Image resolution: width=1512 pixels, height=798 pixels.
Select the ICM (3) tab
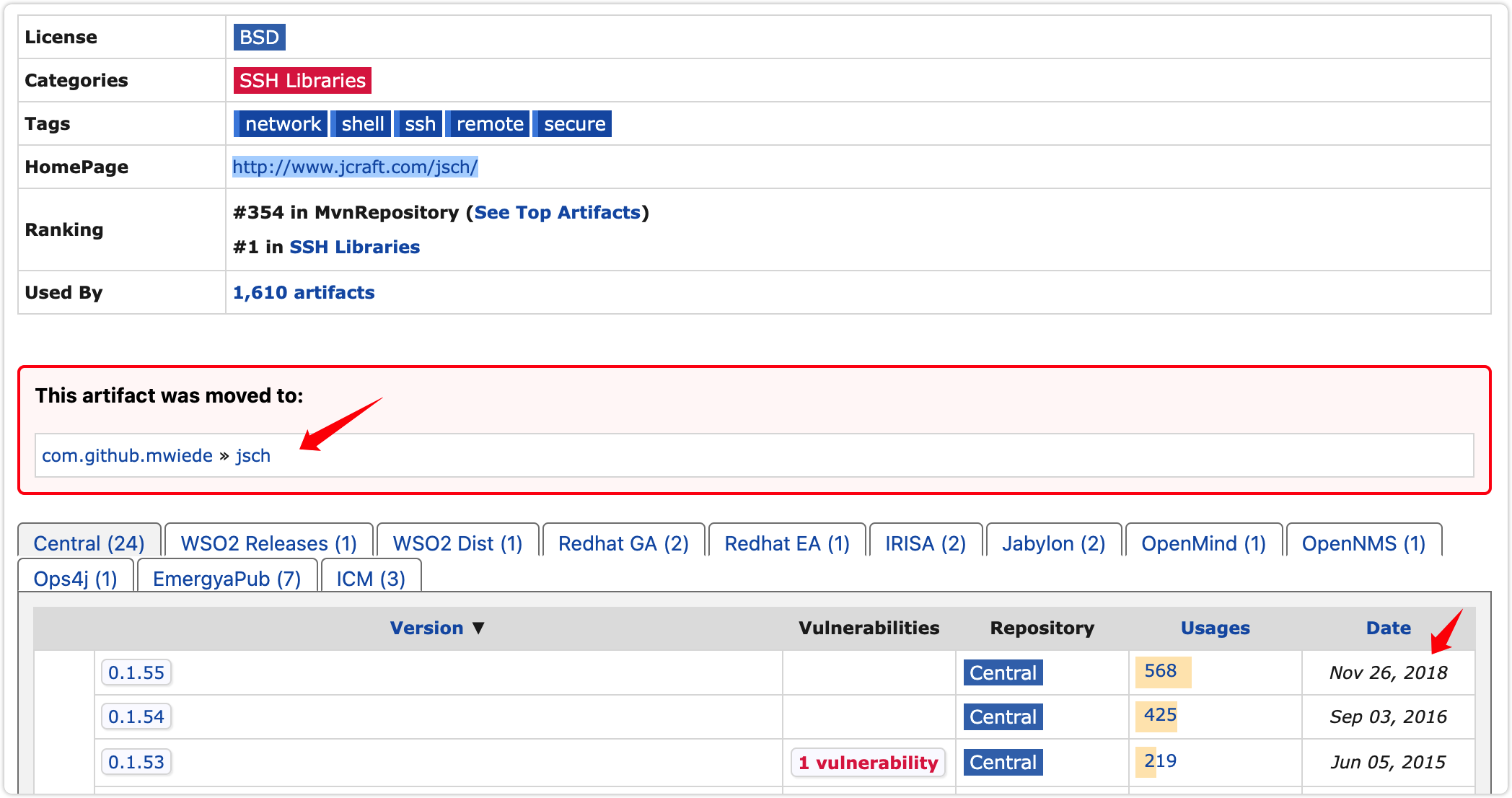(370, 579)
